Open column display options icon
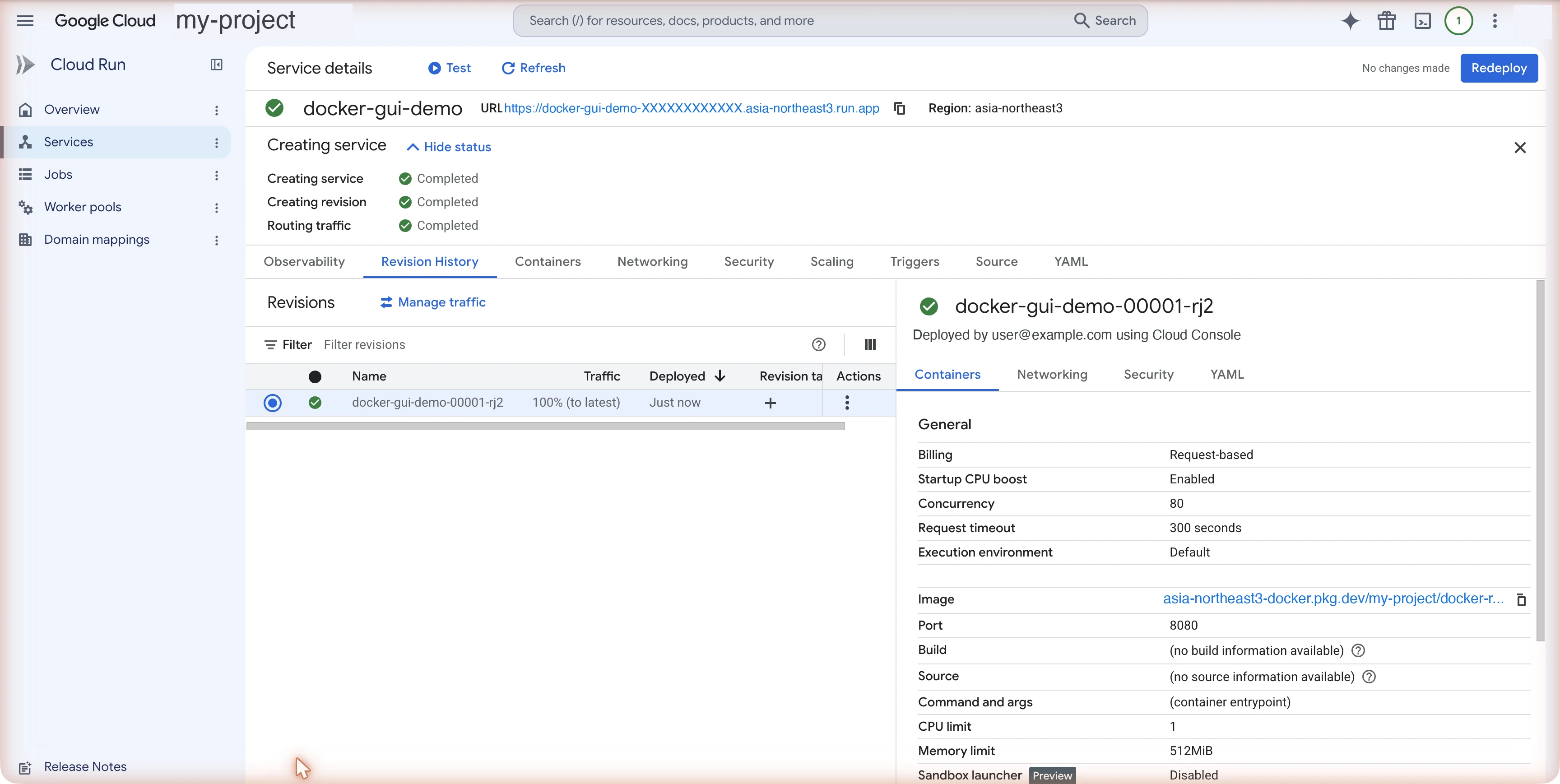 870,344
